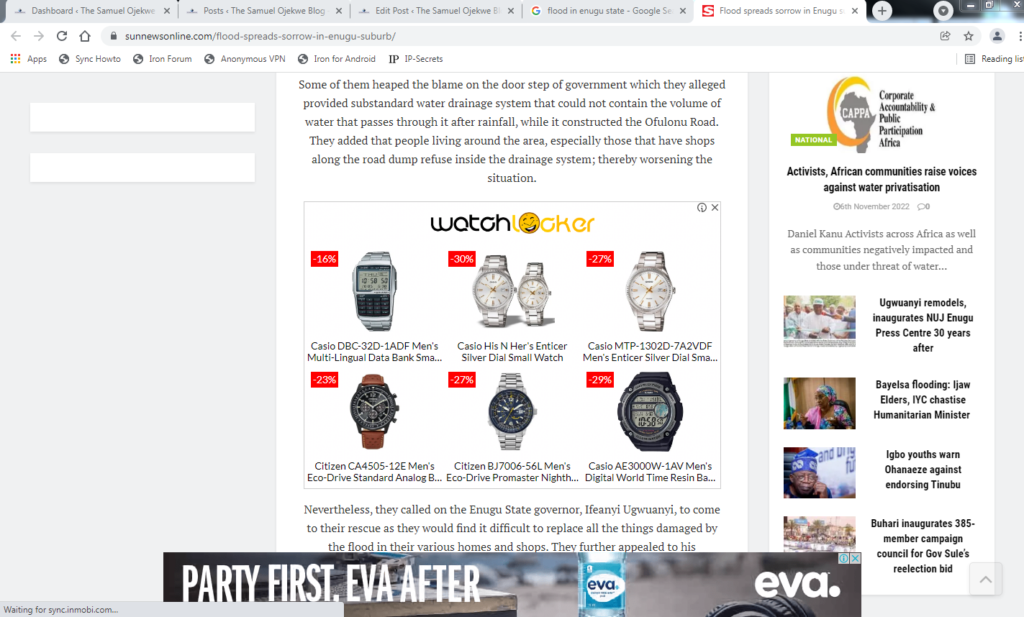
Task: Close the watchlocker advertisement
Action: 715,208
